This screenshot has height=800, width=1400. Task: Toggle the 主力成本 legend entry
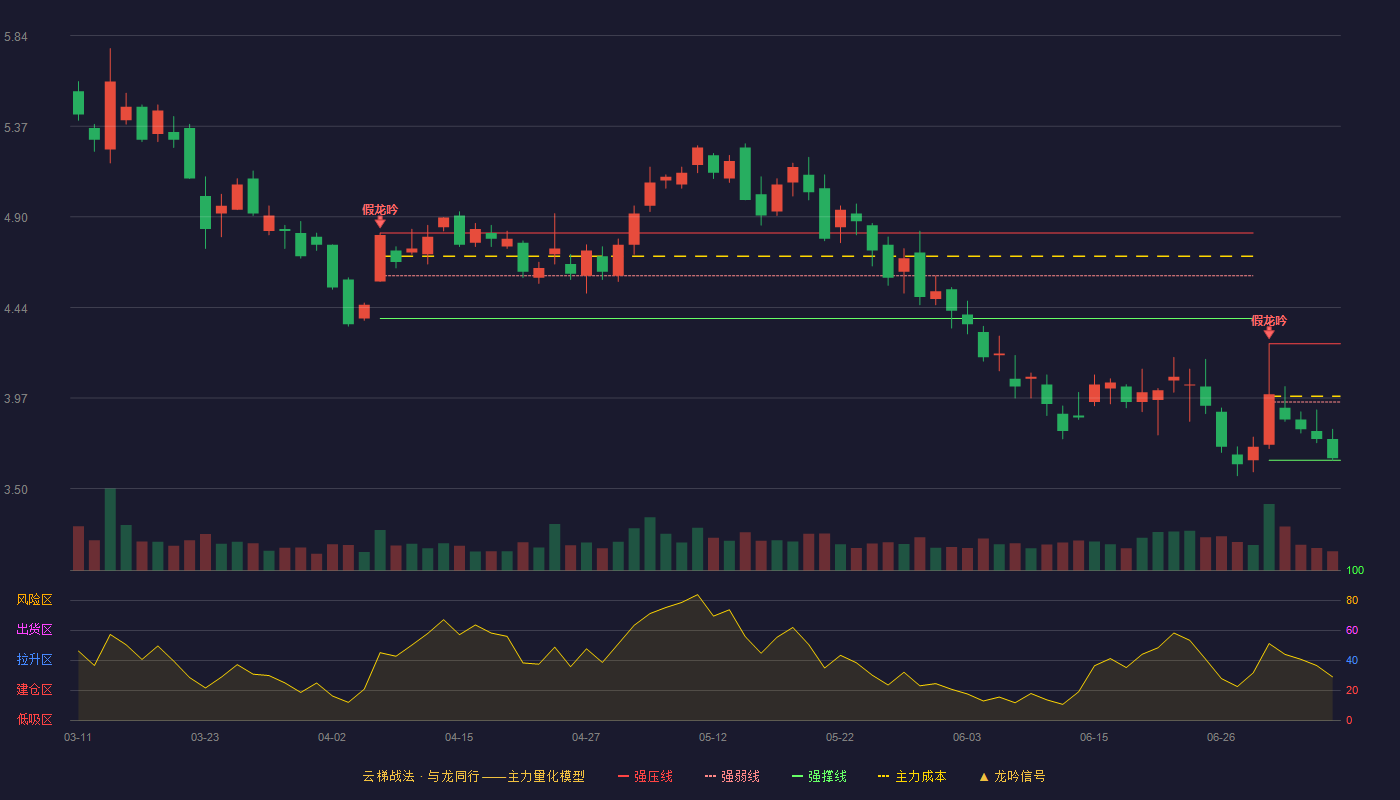[912, 776]
